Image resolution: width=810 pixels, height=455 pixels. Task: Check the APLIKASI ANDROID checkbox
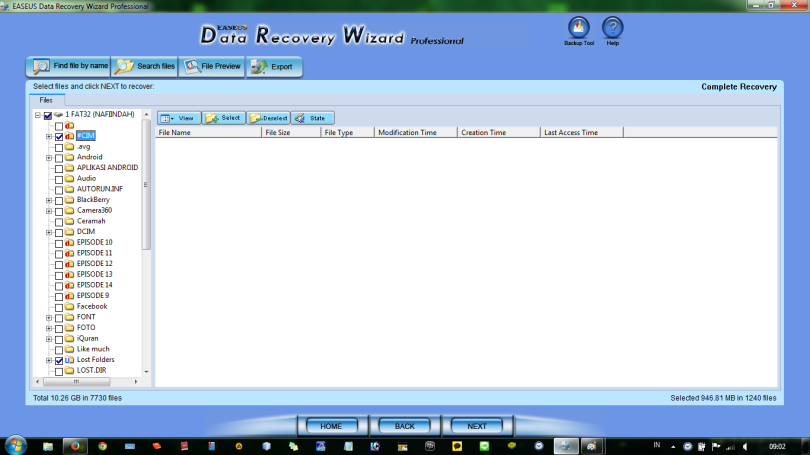59,168
